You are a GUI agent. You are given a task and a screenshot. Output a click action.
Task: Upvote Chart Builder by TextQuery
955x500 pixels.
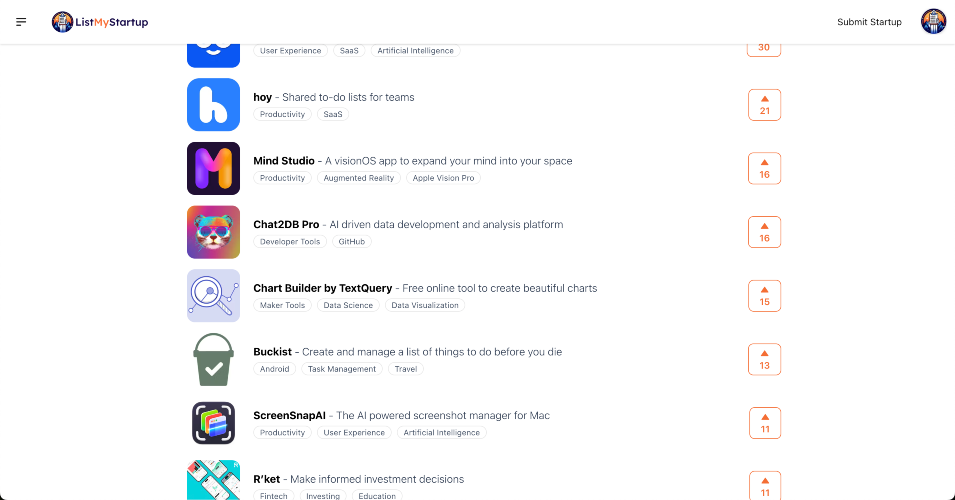click(764, 296)
